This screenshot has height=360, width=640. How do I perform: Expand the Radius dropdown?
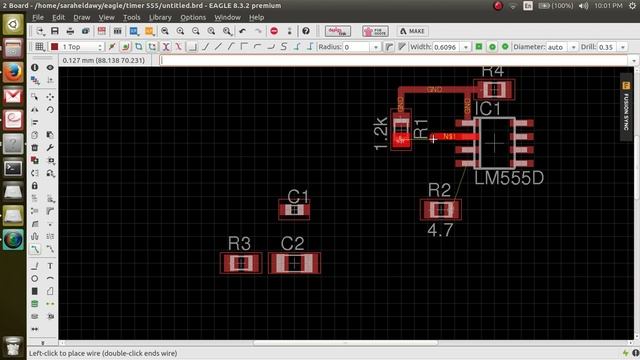point(376,47)
